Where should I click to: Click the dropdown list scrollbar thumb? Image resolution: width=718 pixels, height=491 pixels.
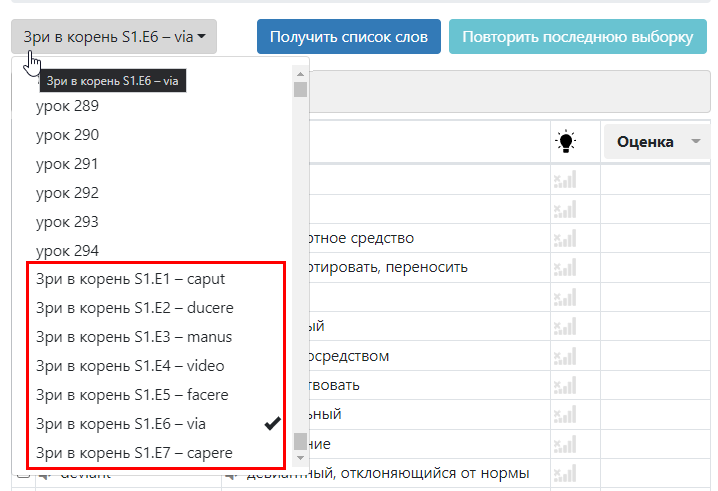pos(300,441)
